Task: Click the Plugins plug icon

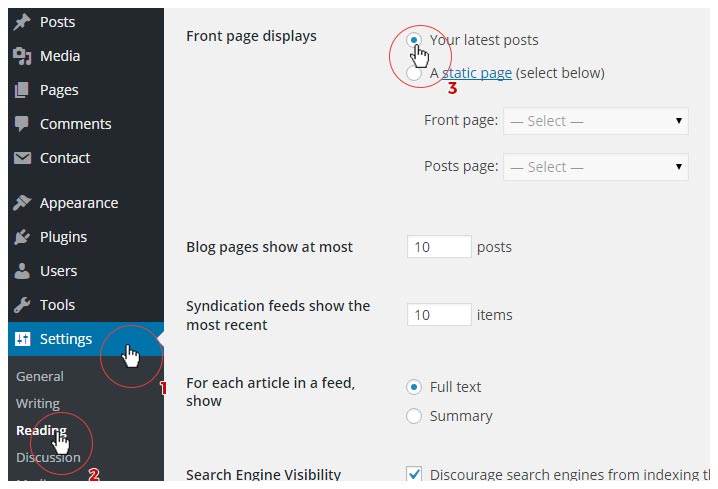Action: pyautogui.click(x=22, y=237)
